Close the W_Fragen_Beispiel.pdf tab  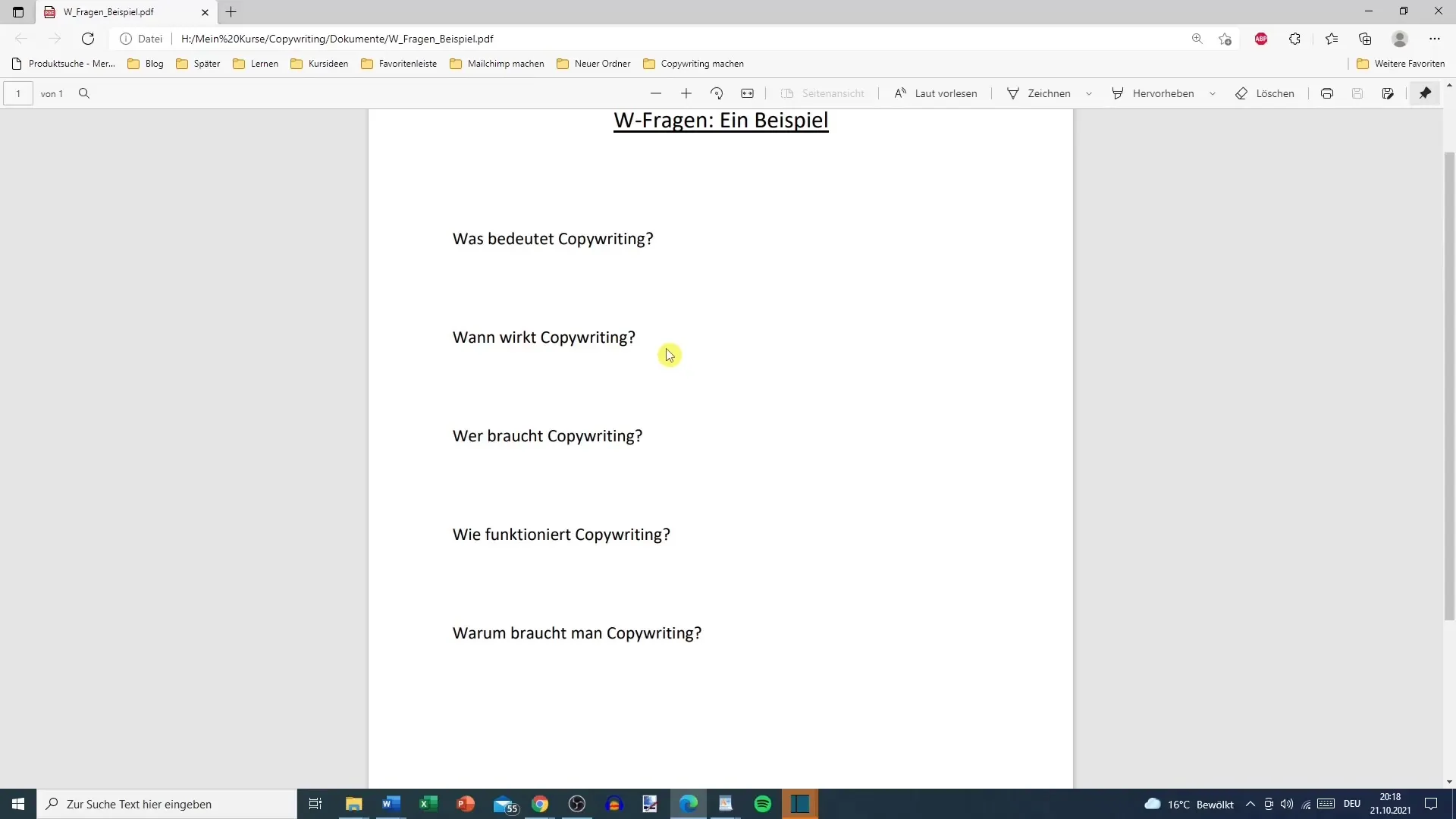tap(205, 12)
